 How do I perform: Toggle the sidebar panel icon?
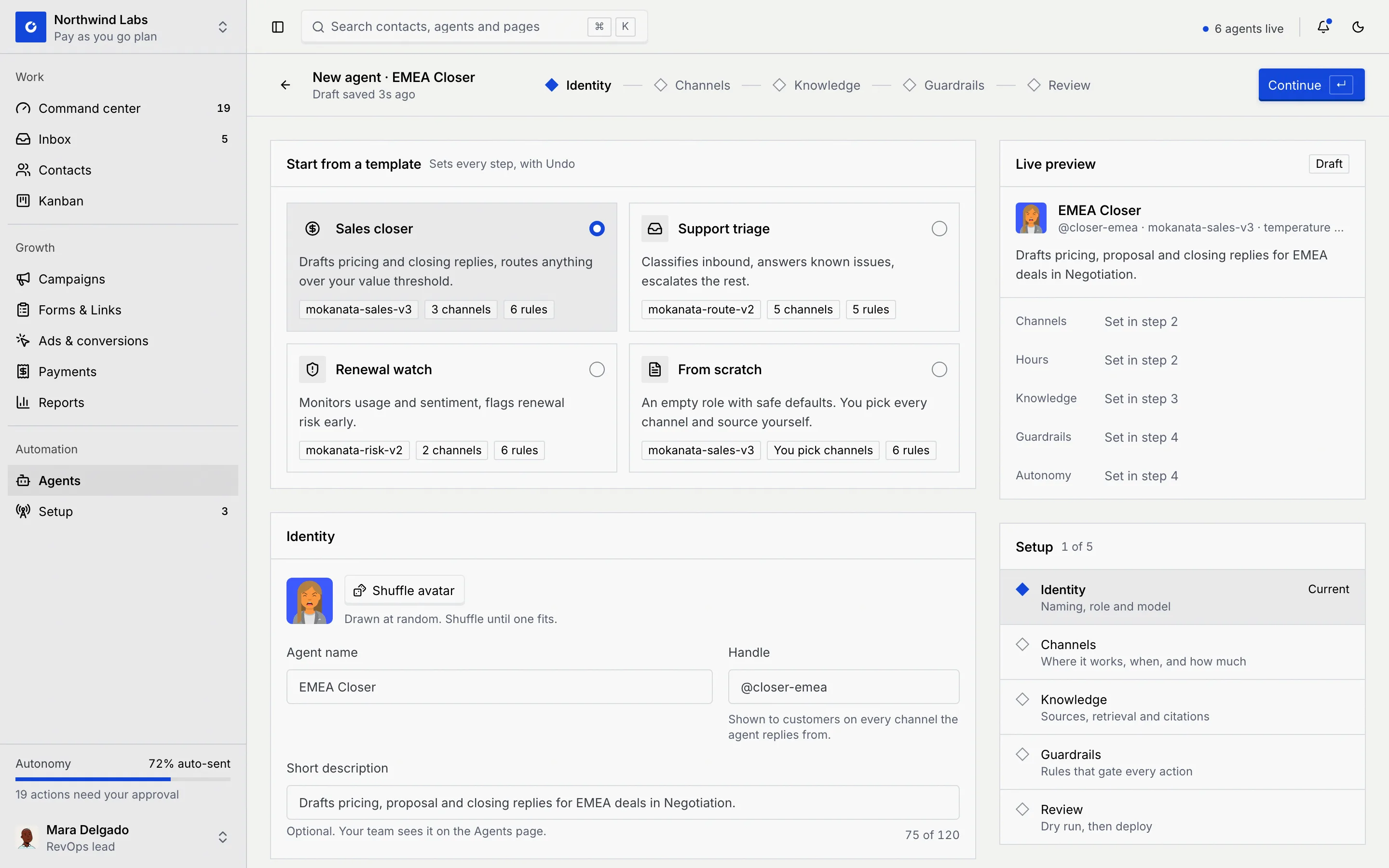coord(278,27)
